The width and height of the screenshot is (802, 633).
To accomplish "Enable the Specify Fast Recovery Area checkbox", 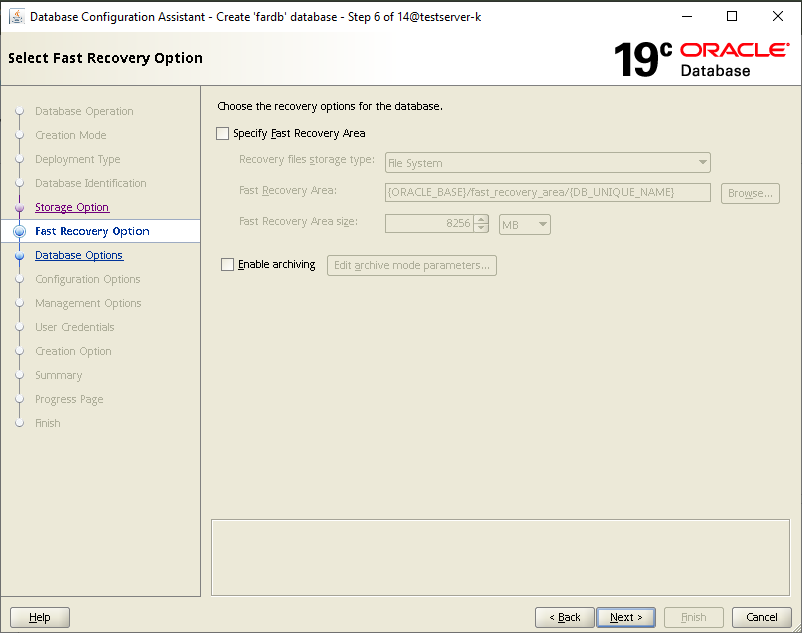I will (222, 133).
